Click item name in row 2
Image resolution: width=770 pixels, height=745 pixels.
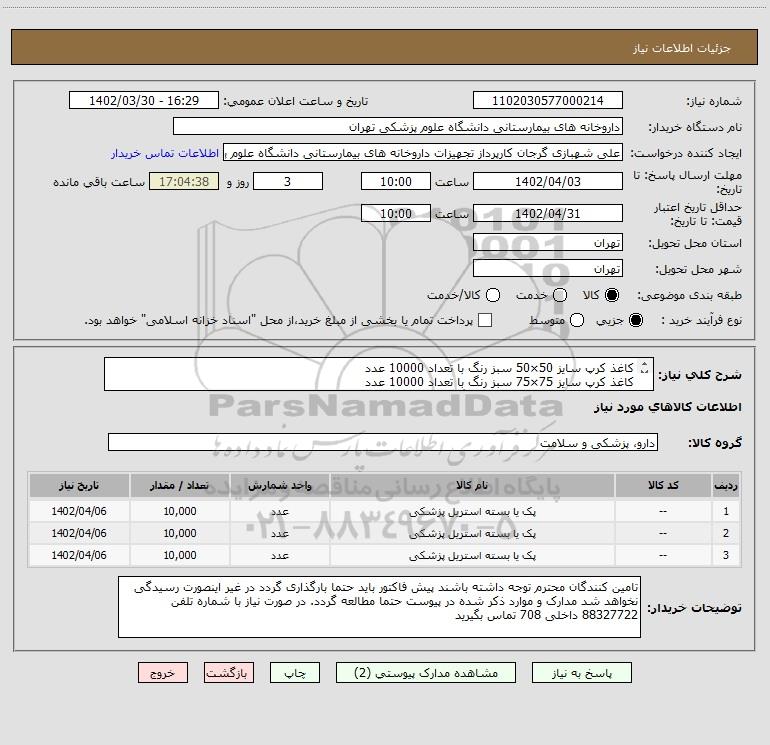472,533
